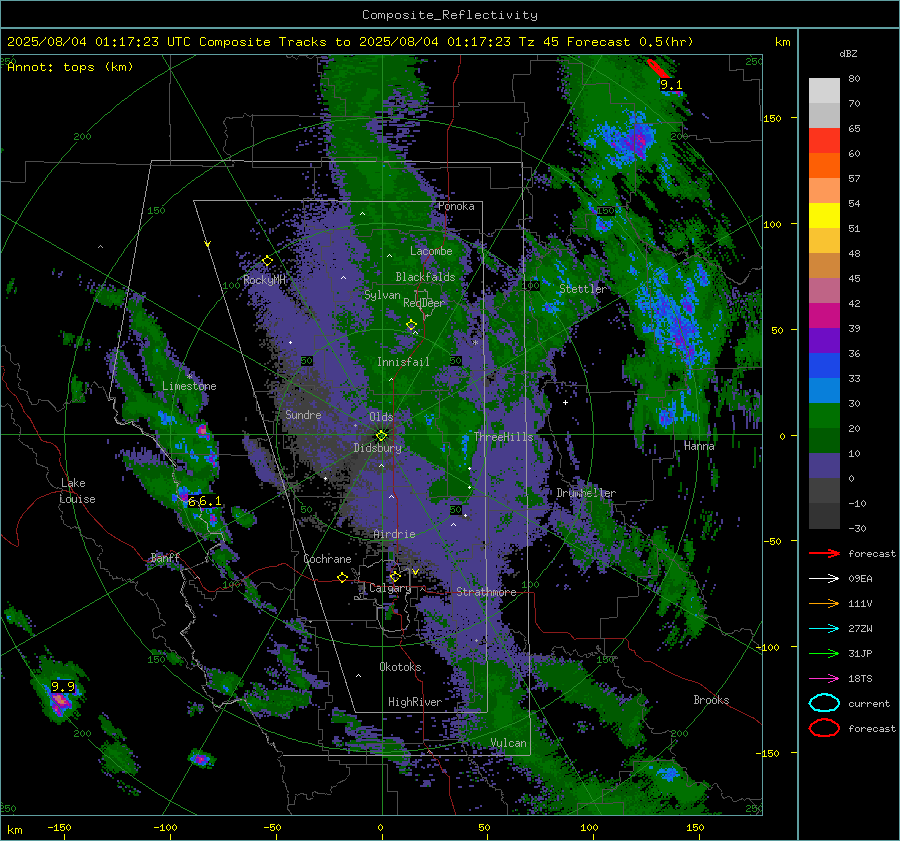The image size is (900, 841).
Task: Click the 33 dBZ light blue swatch
Action: coord(824,390)
